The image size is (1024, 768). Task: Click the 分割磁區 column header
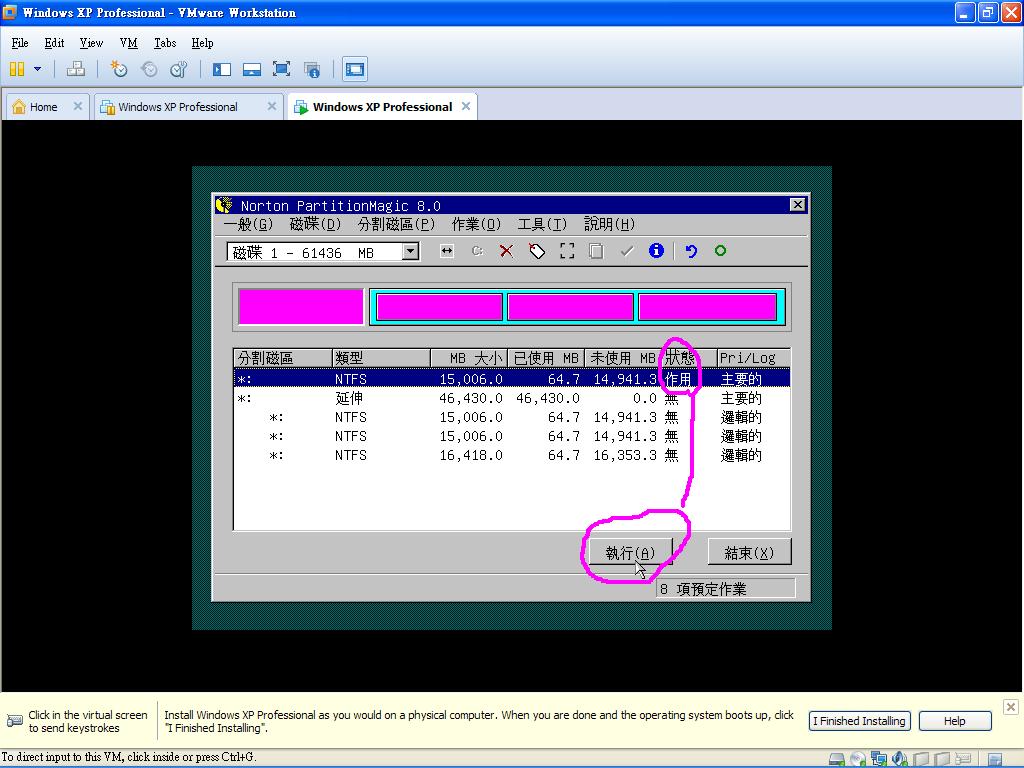click(283, 358)
